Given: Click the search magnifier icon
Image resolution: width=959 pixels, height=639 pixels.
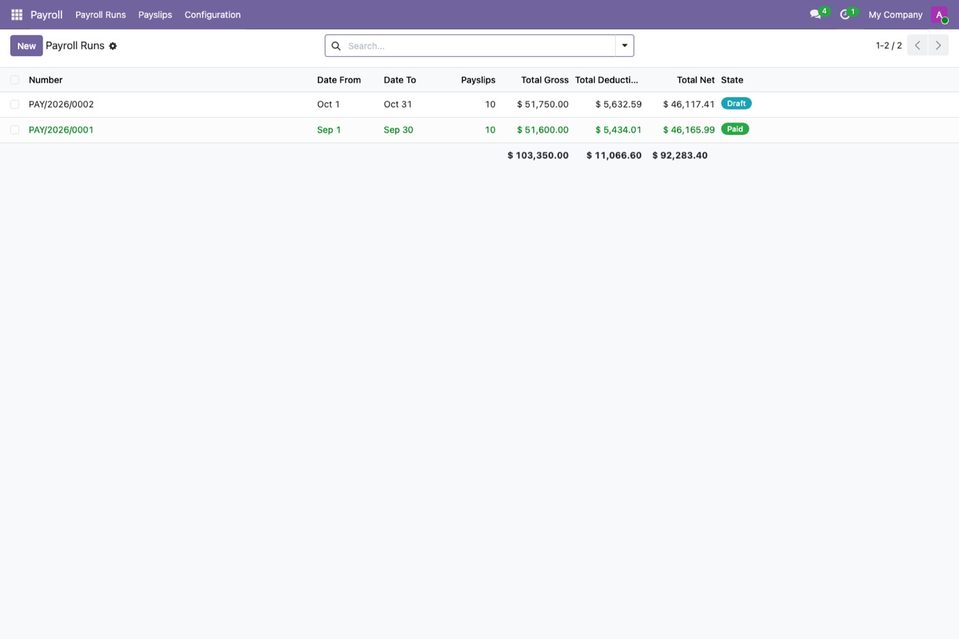Looking at the screenshot, I should tap(336, 46).
